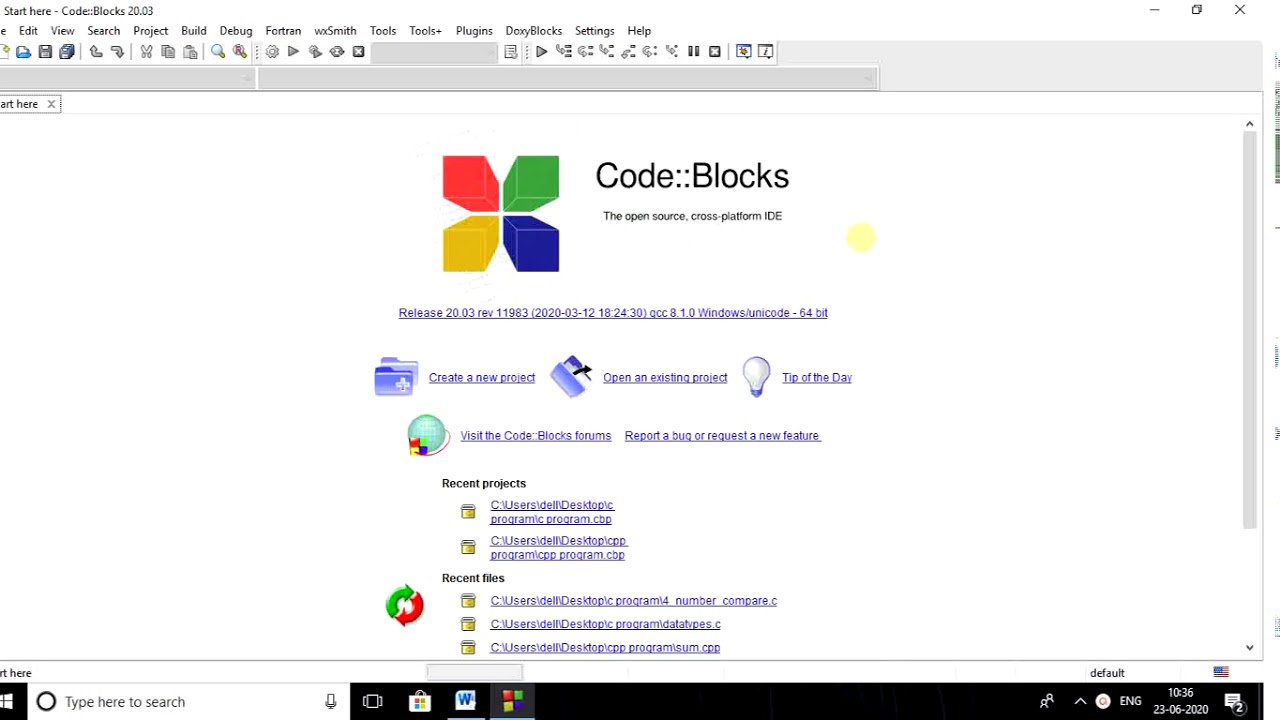Click the Windows taskbar search box

tap(188, 702)
